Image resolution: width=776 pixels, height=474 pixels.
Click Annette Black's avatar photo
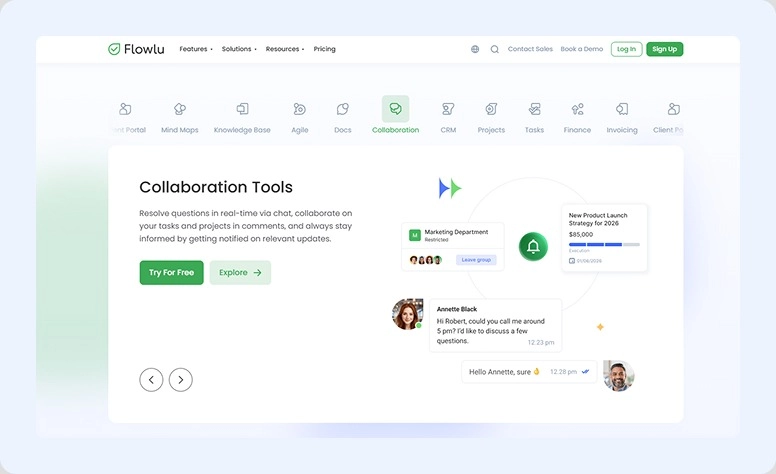(407, 314)
